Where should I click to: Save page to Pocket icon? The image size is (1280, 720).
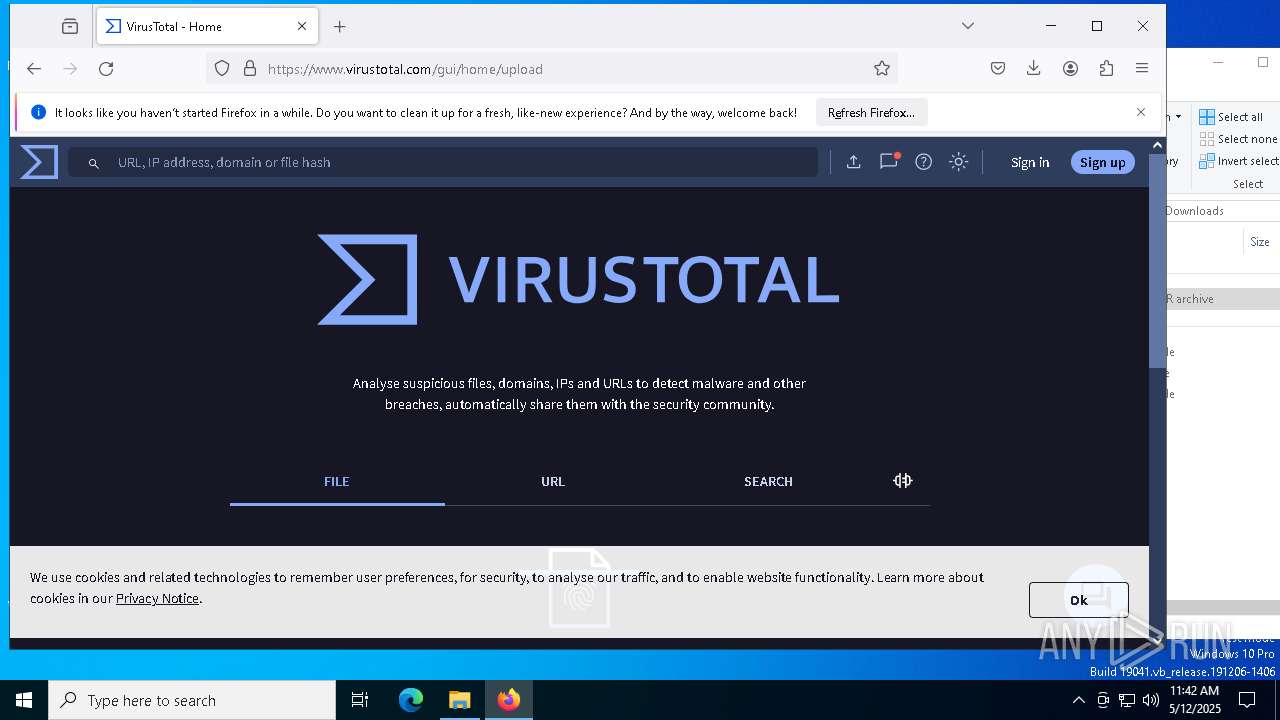(x=998, y=69)
